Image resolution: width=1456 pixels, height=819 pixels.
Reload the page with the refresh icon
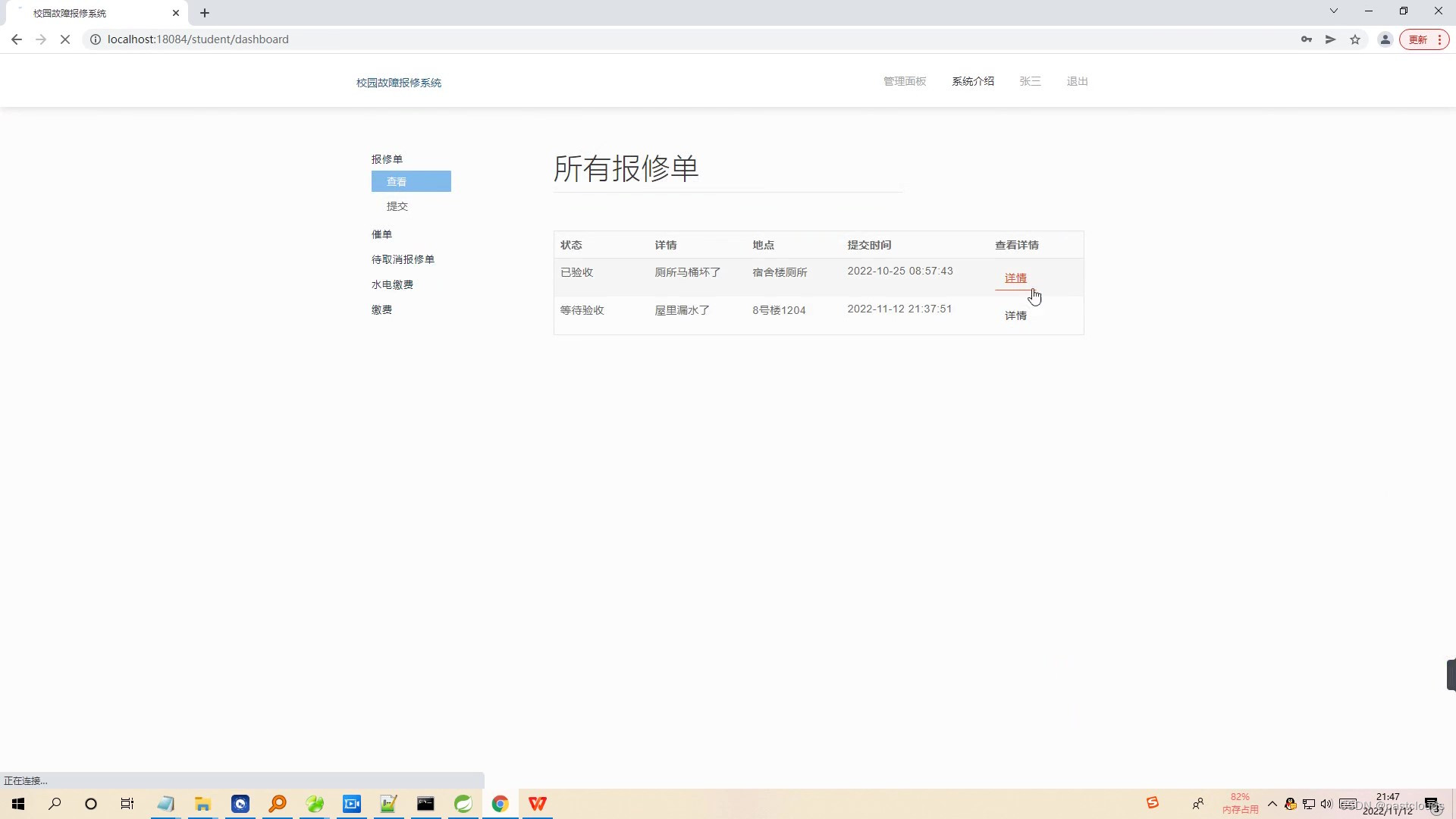coord(65,39)
